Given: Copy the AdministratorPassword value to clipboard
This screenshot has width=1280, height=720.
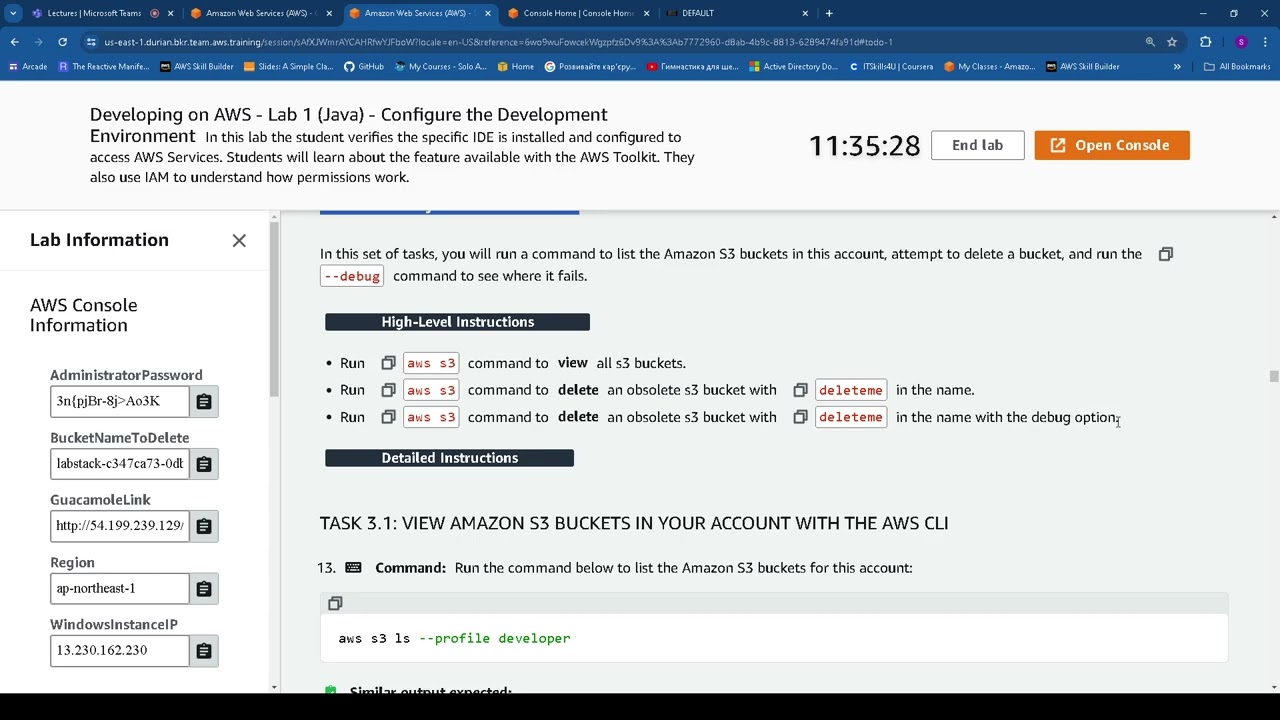Looking at the screenshot, I should [x=204, y=401].
